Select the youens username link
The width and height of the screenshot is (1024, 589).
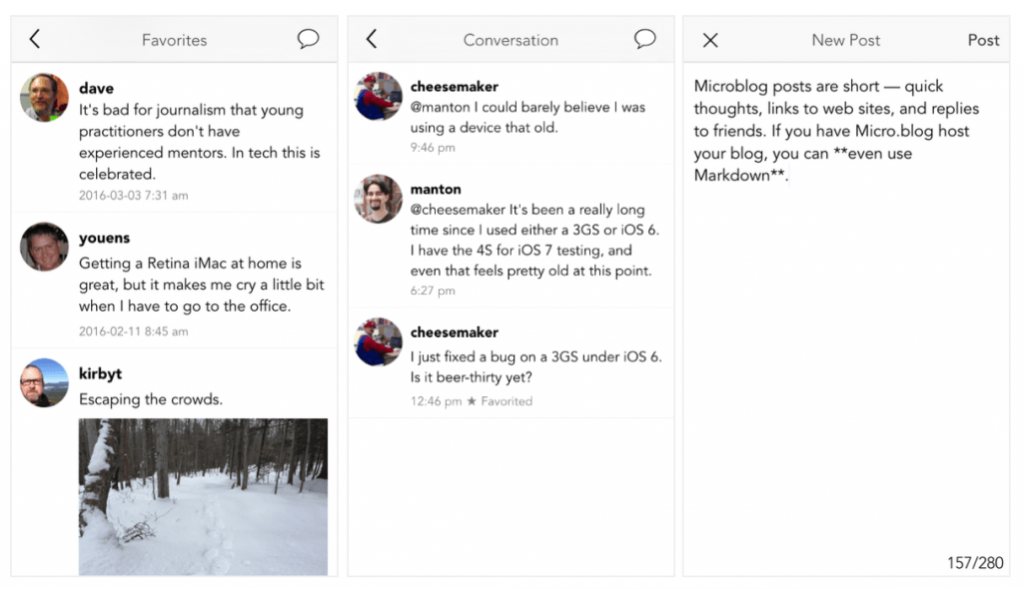104,238
